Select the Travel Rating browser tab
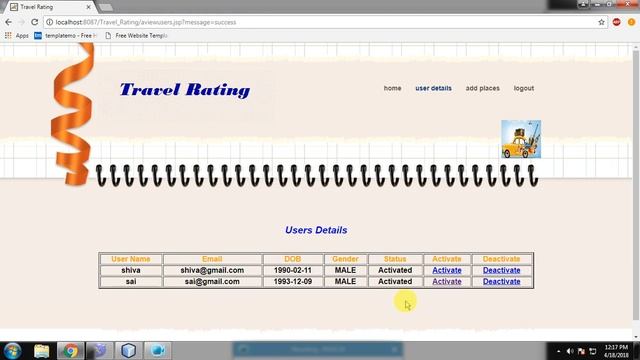 click(x=49, y=7)
